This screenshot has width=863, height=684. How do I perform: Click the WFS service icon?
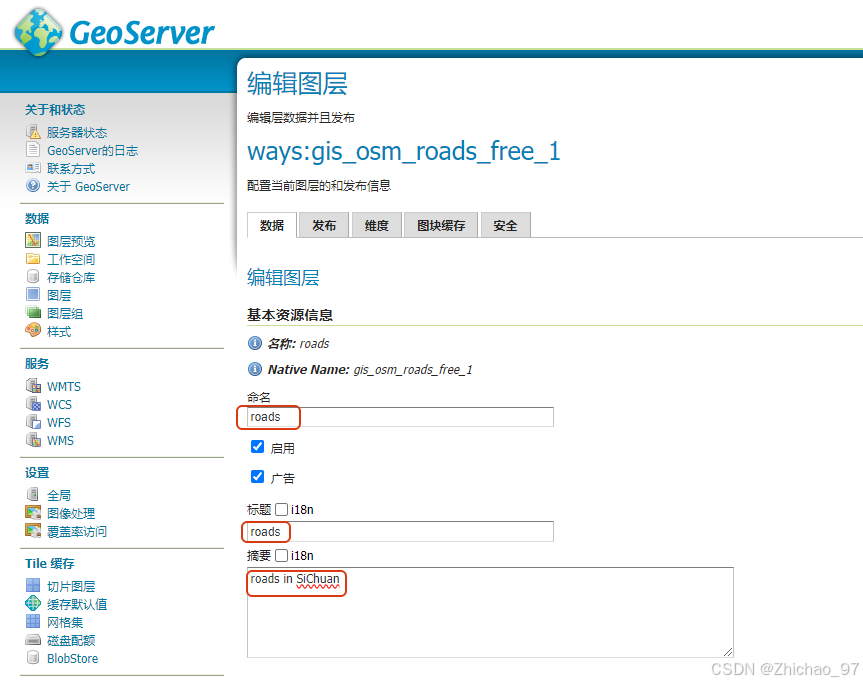point(34,422)
